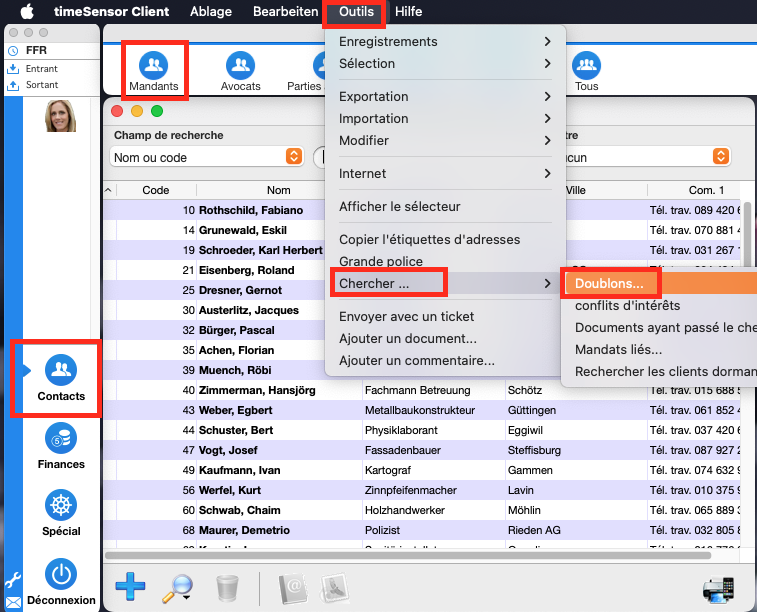Select the Mandants contact category icon
The width and height of the screenshot is (757, 612).
(x=154, y=65)
